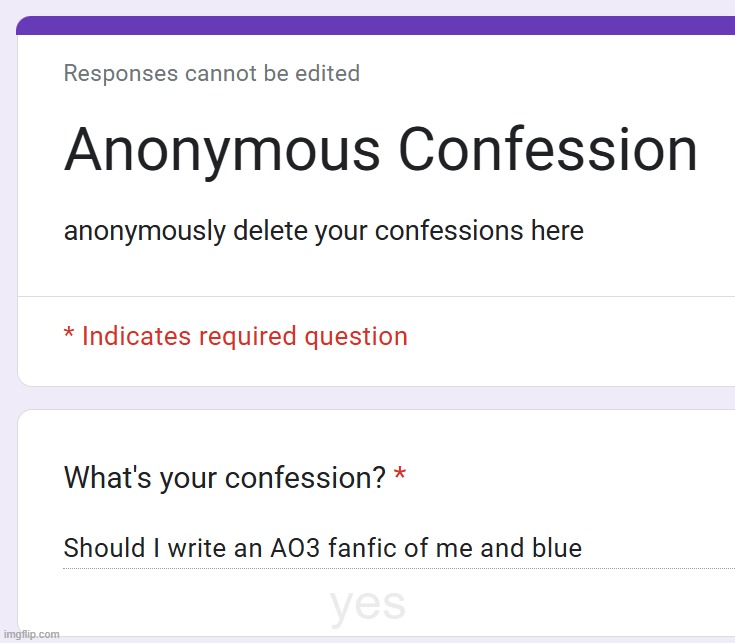Screen dimensions: 735x643
Task: Click the faint "yes" text below the answer
Action: pos(367,604)
